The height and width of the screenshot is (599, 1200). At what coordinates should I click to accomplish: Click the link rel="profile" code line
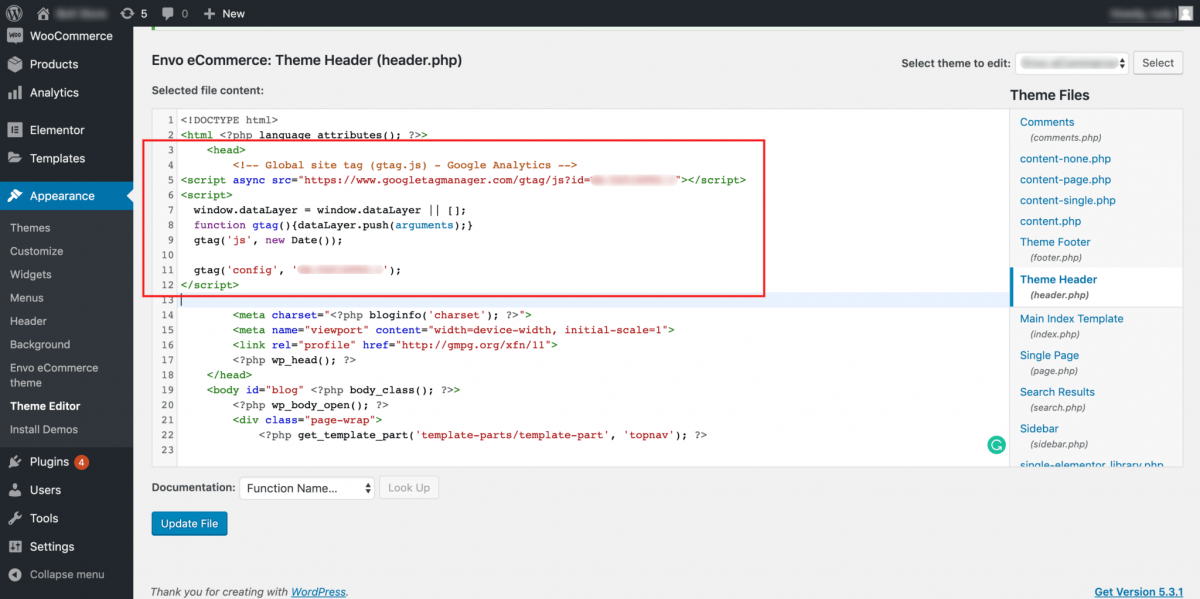coord(395,345)
